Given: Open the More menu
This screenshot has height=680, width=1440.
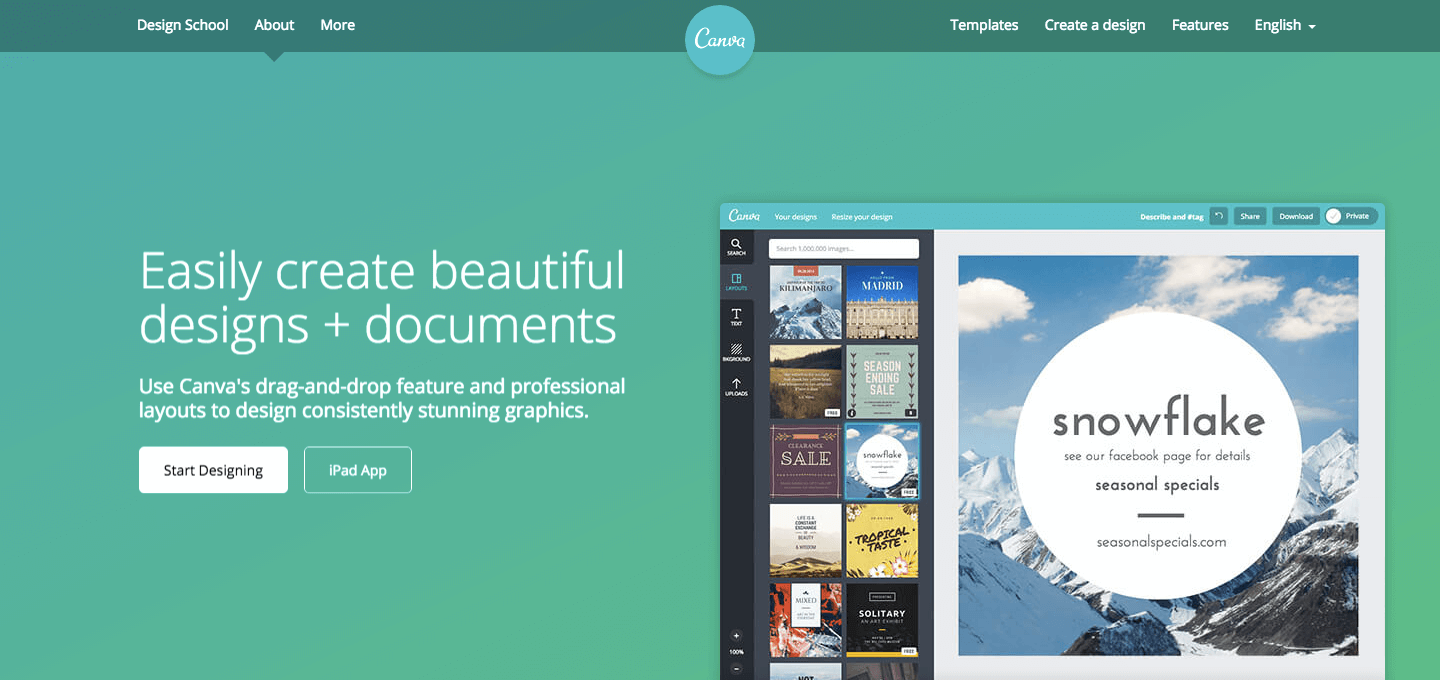Looking at the screenshot, I should pos(338,25).
